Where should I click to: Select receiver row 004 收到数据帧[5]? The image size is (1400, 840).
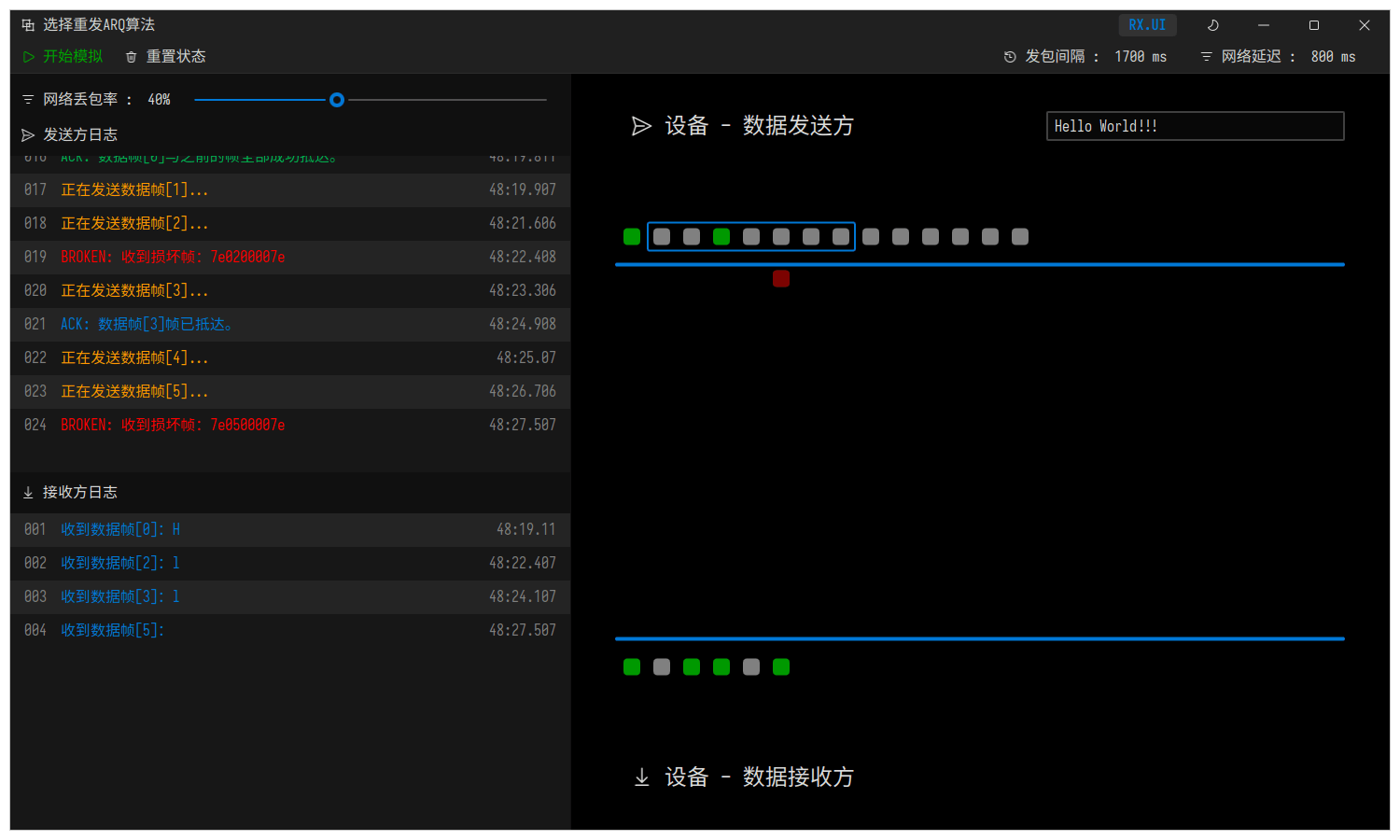tap(290, 631)
